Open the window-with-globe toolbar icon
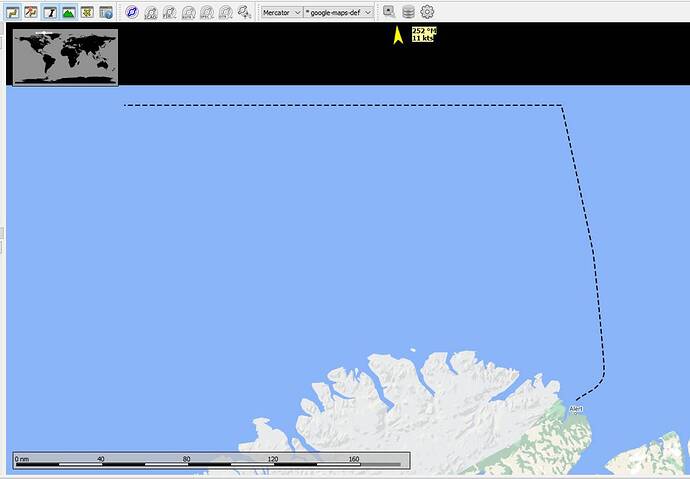This screenshot has height=479, width=690. click(x=105, y=12)
